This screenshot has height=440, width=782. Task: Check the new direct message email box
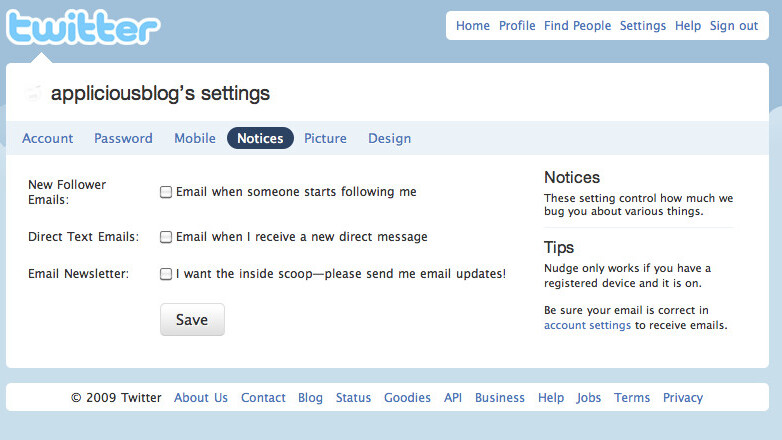tap(166, 237)
